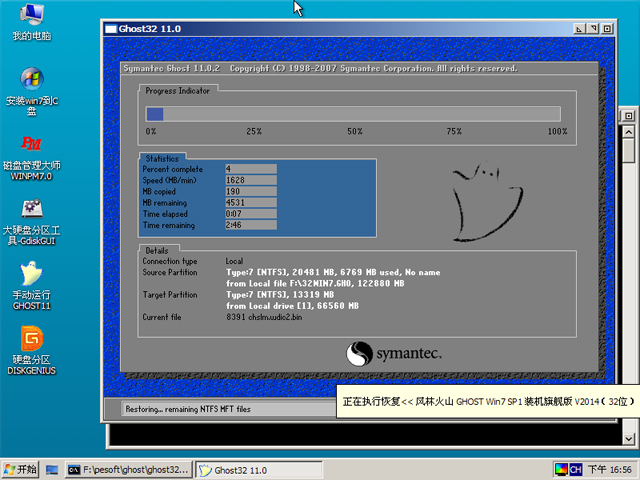Click the restore progress bar
640x480 pixels.
353,114
